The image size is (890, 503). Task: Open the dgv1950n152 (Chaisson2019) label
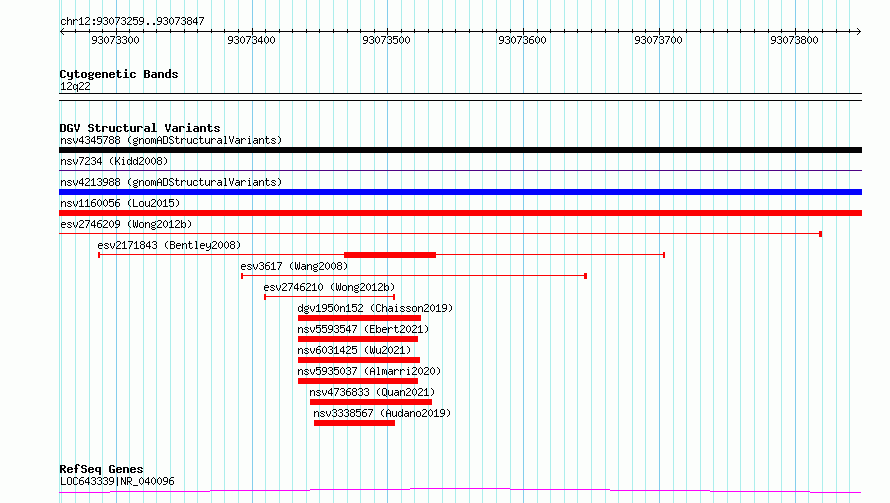pyautogui.click(x=375, y=308)
